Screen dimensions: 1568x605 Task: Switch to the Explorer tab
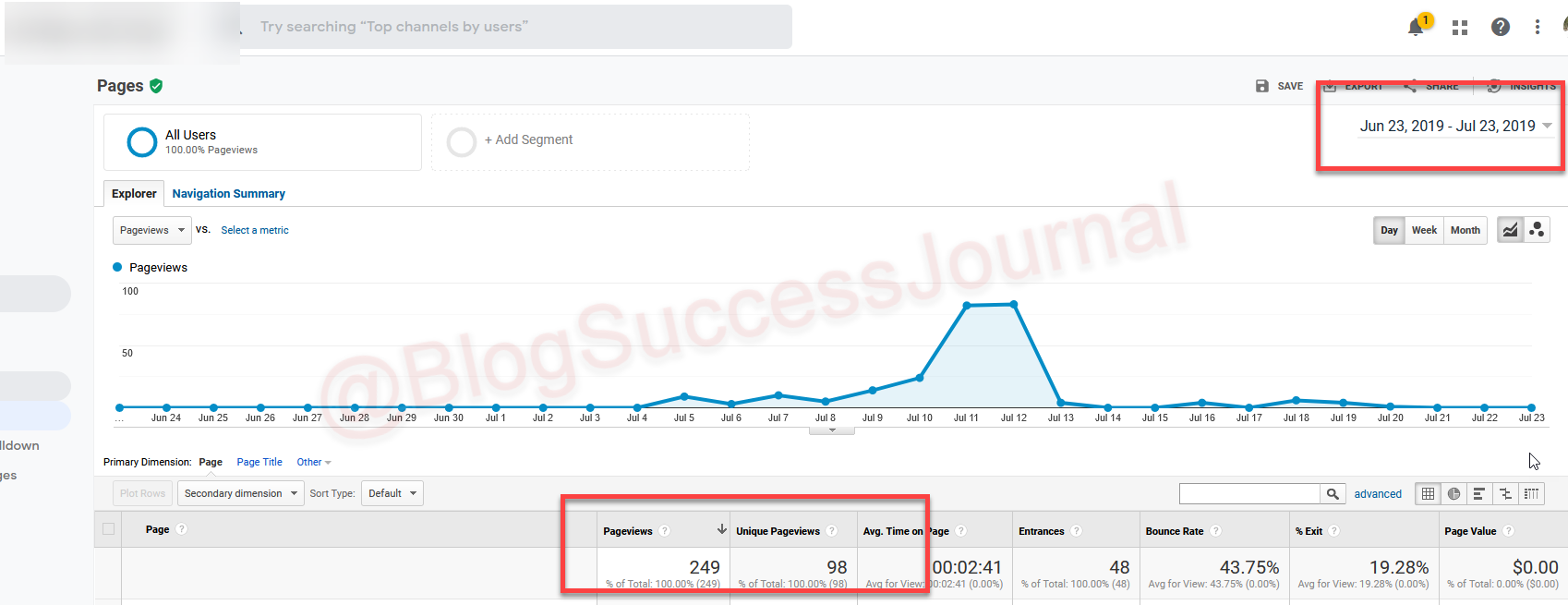pos(134,194)
